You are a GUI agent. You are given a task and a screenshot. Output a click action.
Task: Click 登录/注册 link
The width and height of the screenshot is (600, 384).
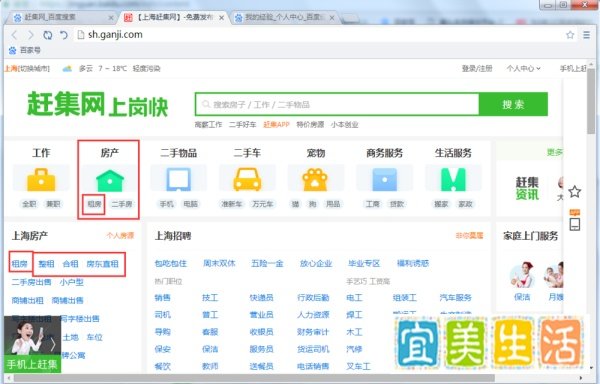[x=477, y=68]
